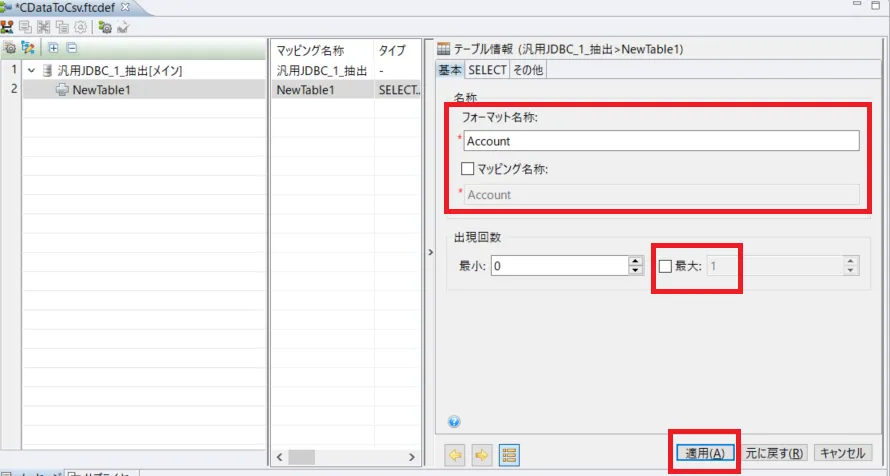The image size is (890, 476).
Task: Enable the マッピング名称 checkbox
Action: pos(467,169)
